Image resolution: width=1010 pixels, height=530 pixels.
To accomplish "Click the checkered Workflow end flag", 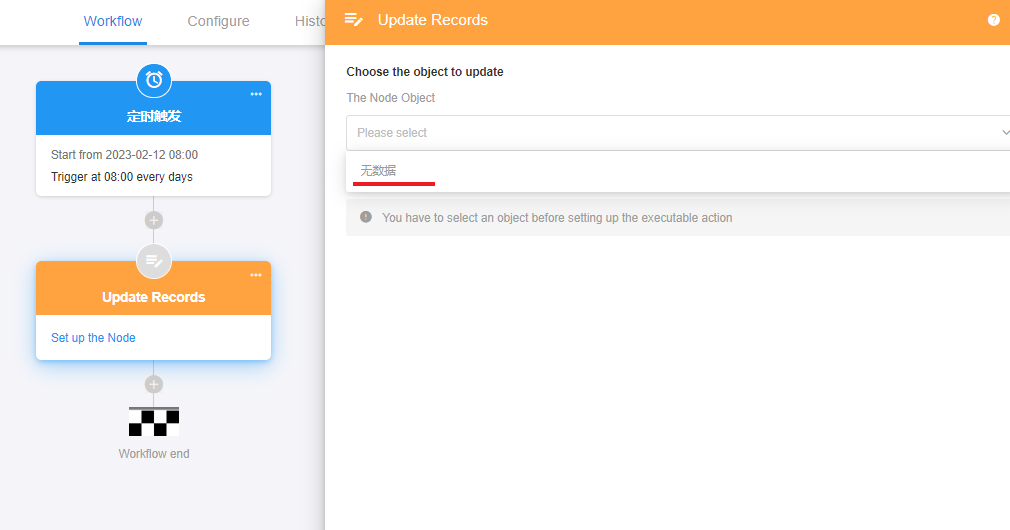I will click(x=154, y=421).
